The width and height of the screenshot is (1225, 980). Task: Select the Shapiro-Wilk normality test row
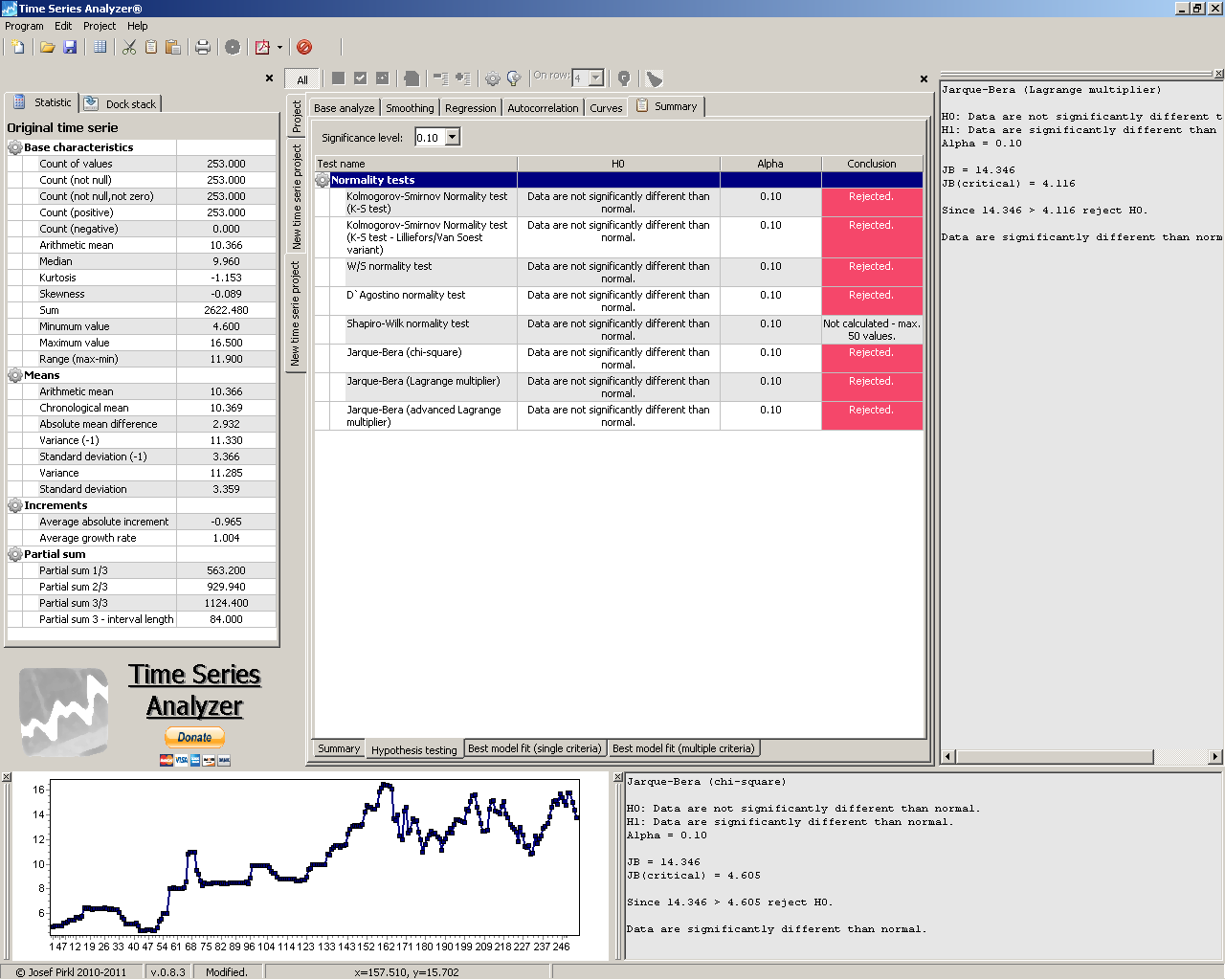point(618,329)
